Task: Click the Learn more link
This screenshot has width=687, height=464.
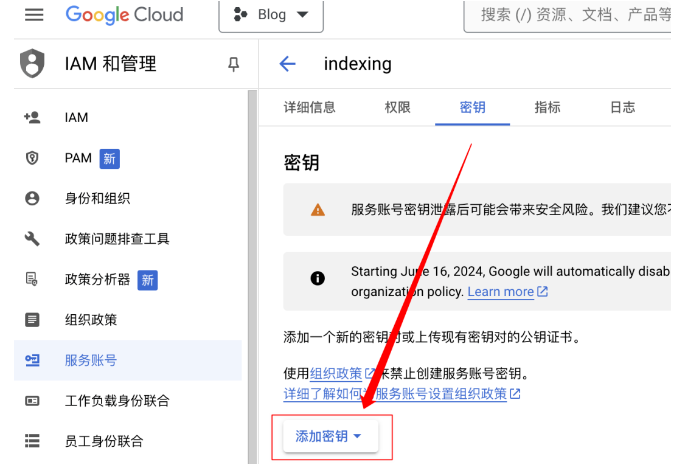Action: [x=500, y=292]
